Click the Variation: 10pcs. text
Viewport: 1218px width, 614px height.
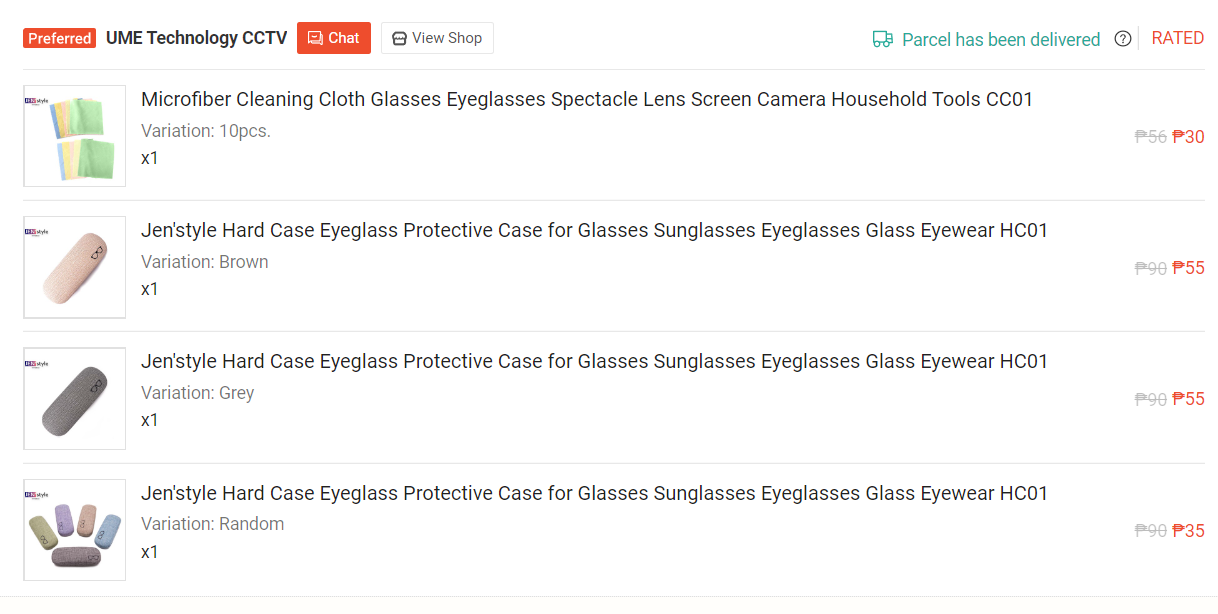(x=206, y=131)
